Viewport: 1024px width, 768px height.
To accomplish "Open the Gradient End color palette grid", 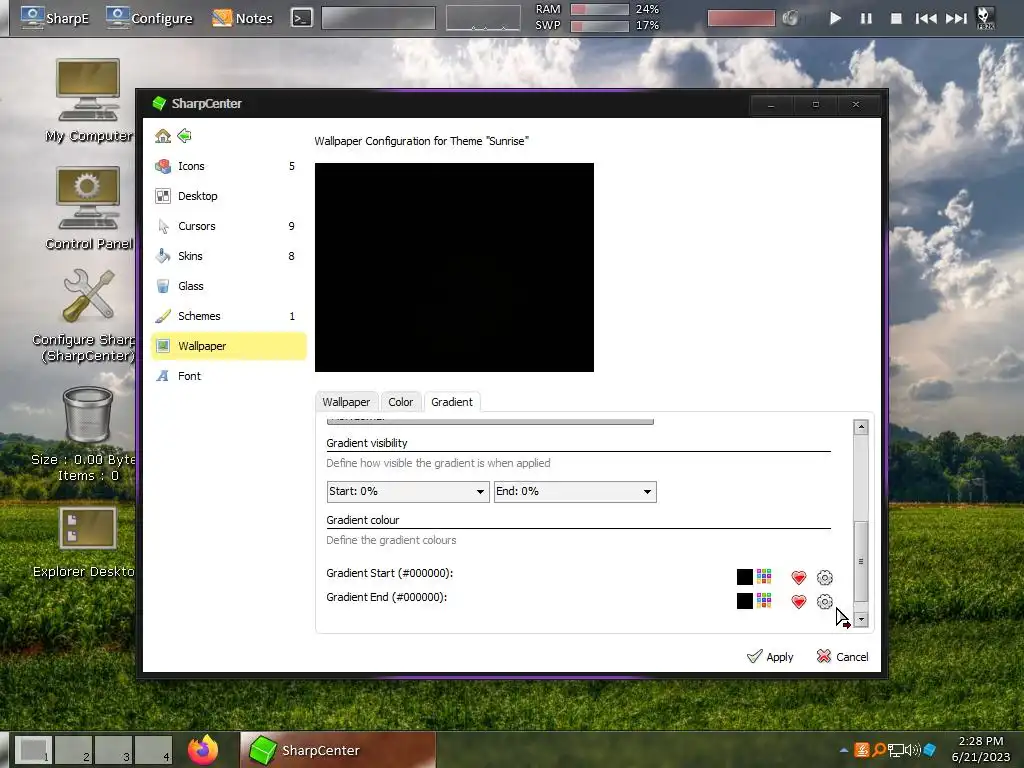I will click(764, 600).
